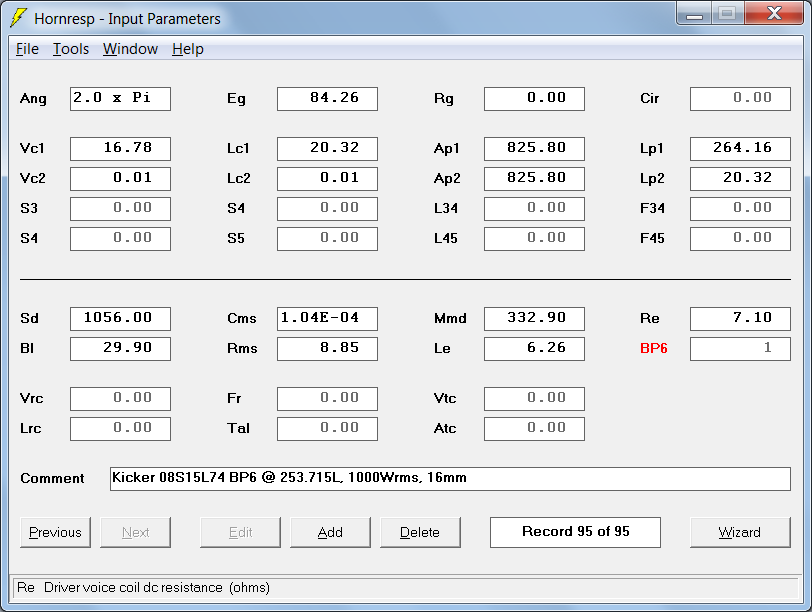Image resolution: width=812 pixels, height=612 pixels.
Task: Click the L45 input field
Action: (534, 239)
